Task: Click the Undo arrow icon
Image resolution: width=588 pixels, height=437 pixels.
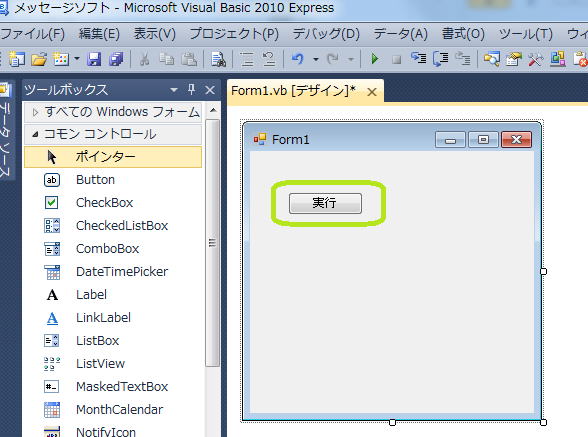Action: click(297, 59)
